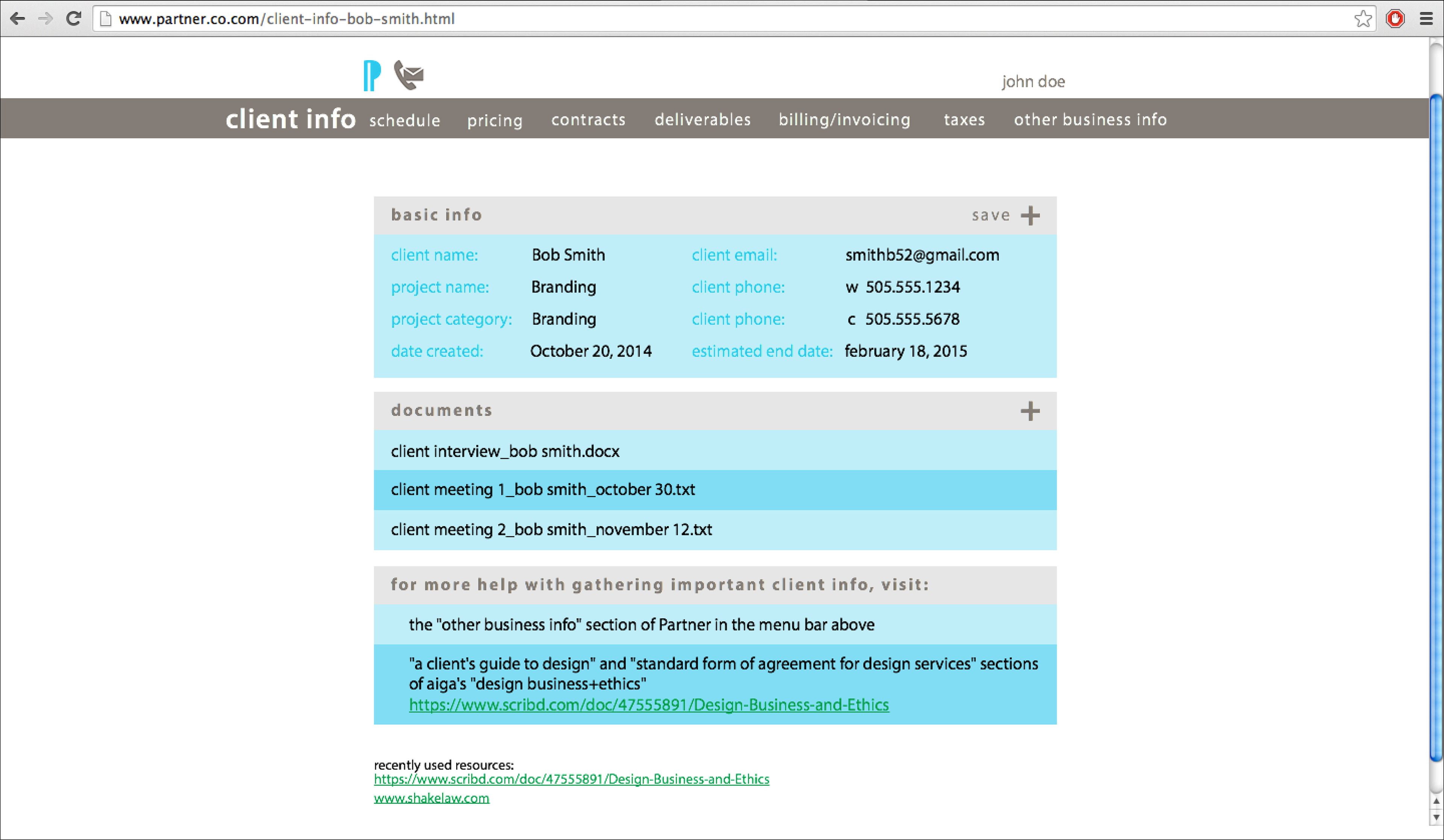Click the scrollbar down arrow
The height and width of the screenshot is (840, 1444).
click(x=1436, y=818)
